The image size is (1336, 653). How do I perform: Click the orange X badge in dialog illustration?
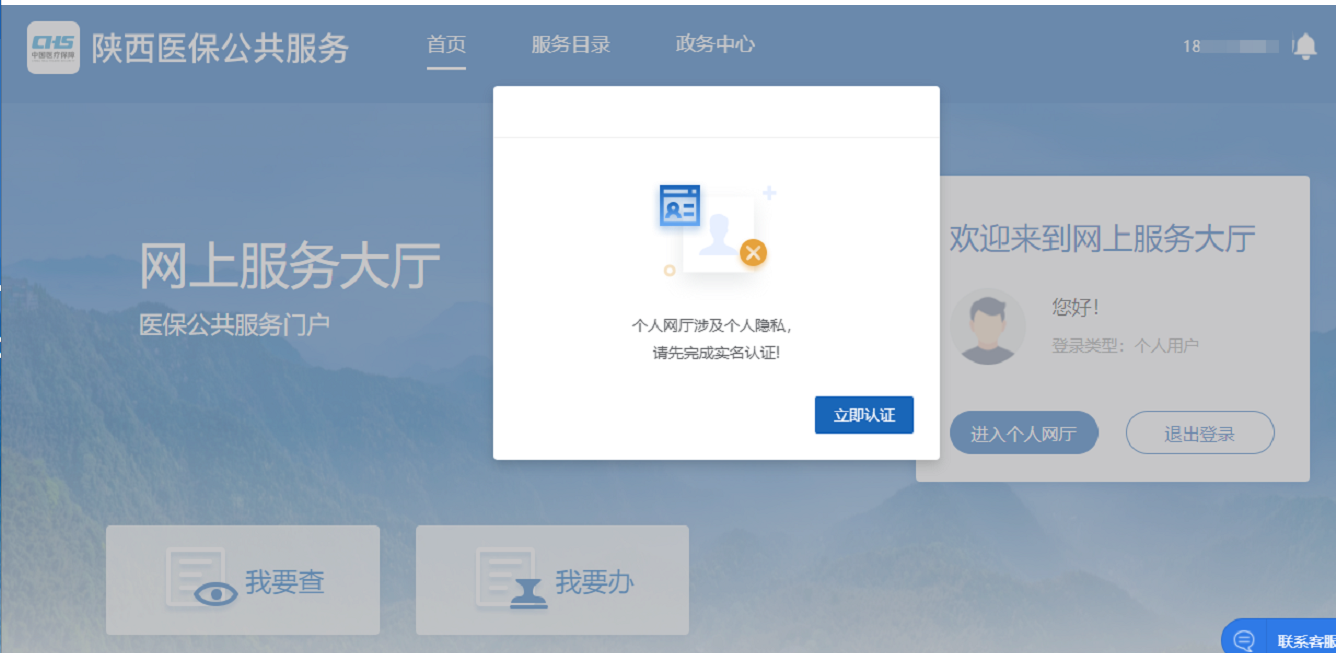coord(753,253)
